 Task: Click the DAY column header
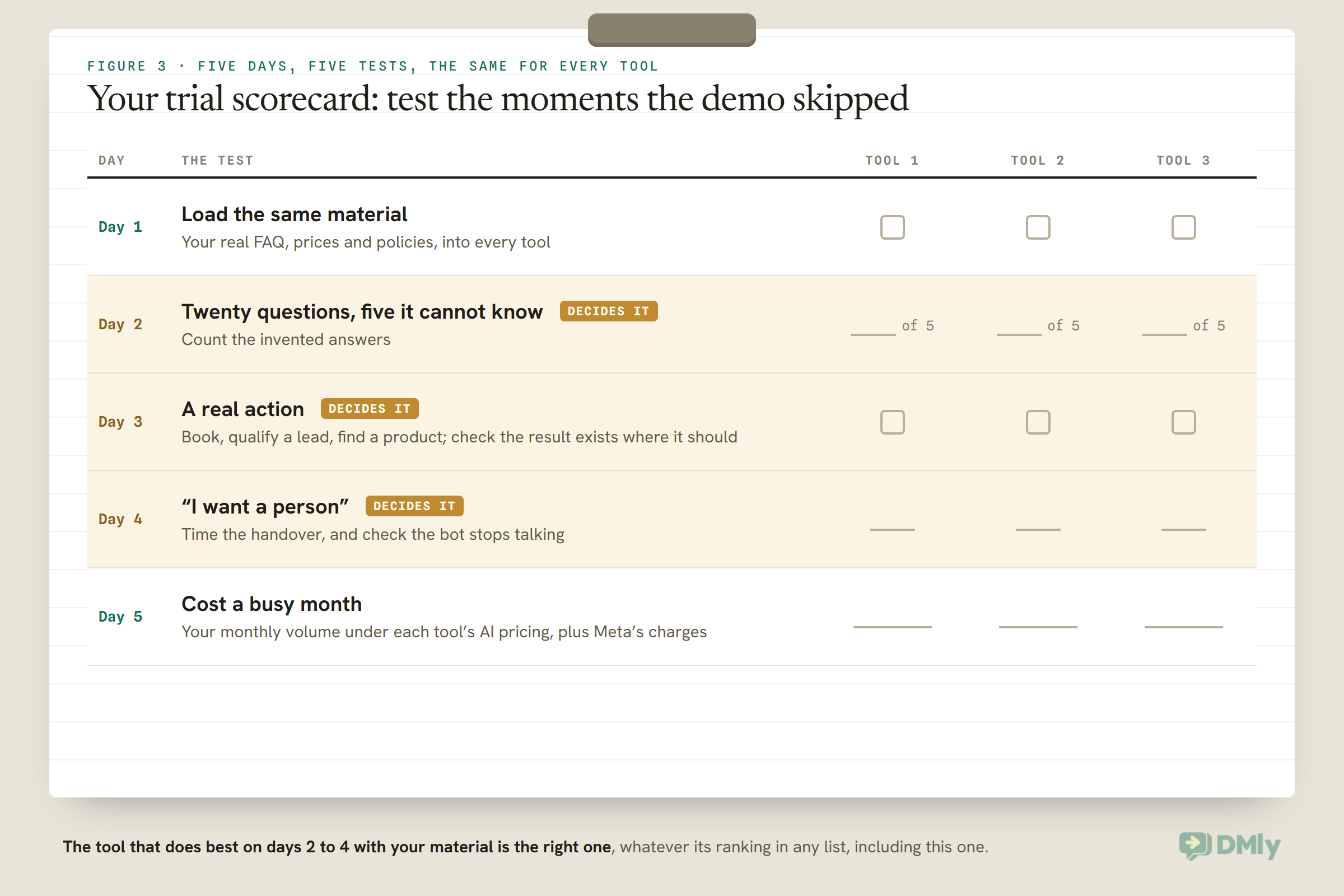click(x=111, y=161)
